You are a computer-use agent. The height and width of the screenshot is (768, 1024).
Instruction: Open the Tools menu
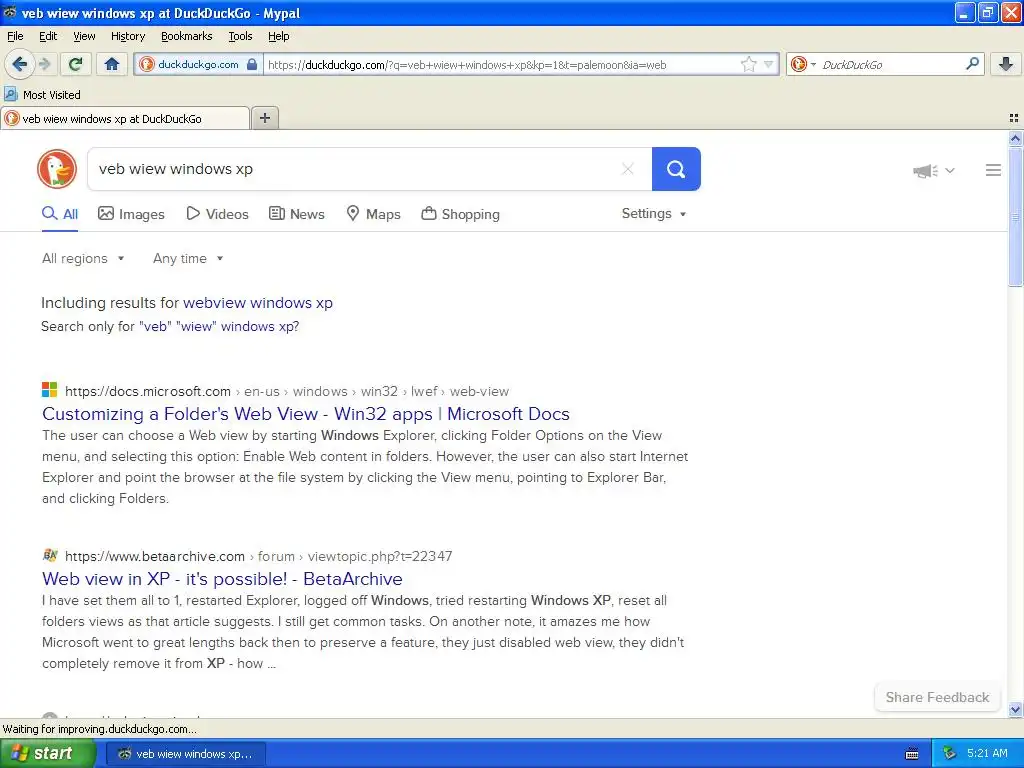point(240,36)
